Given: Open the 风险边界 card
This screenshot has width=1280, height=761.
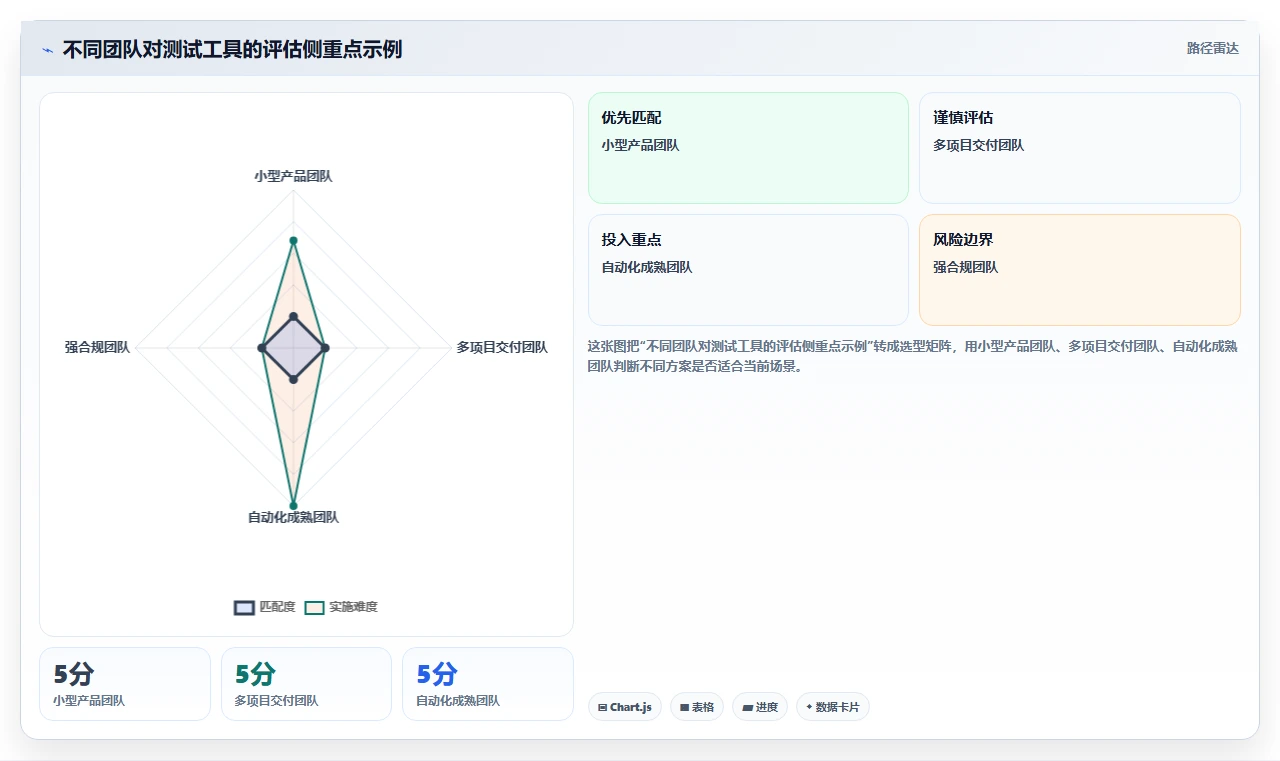Looking at the screenshot, I should click(x=1080, y=270).
